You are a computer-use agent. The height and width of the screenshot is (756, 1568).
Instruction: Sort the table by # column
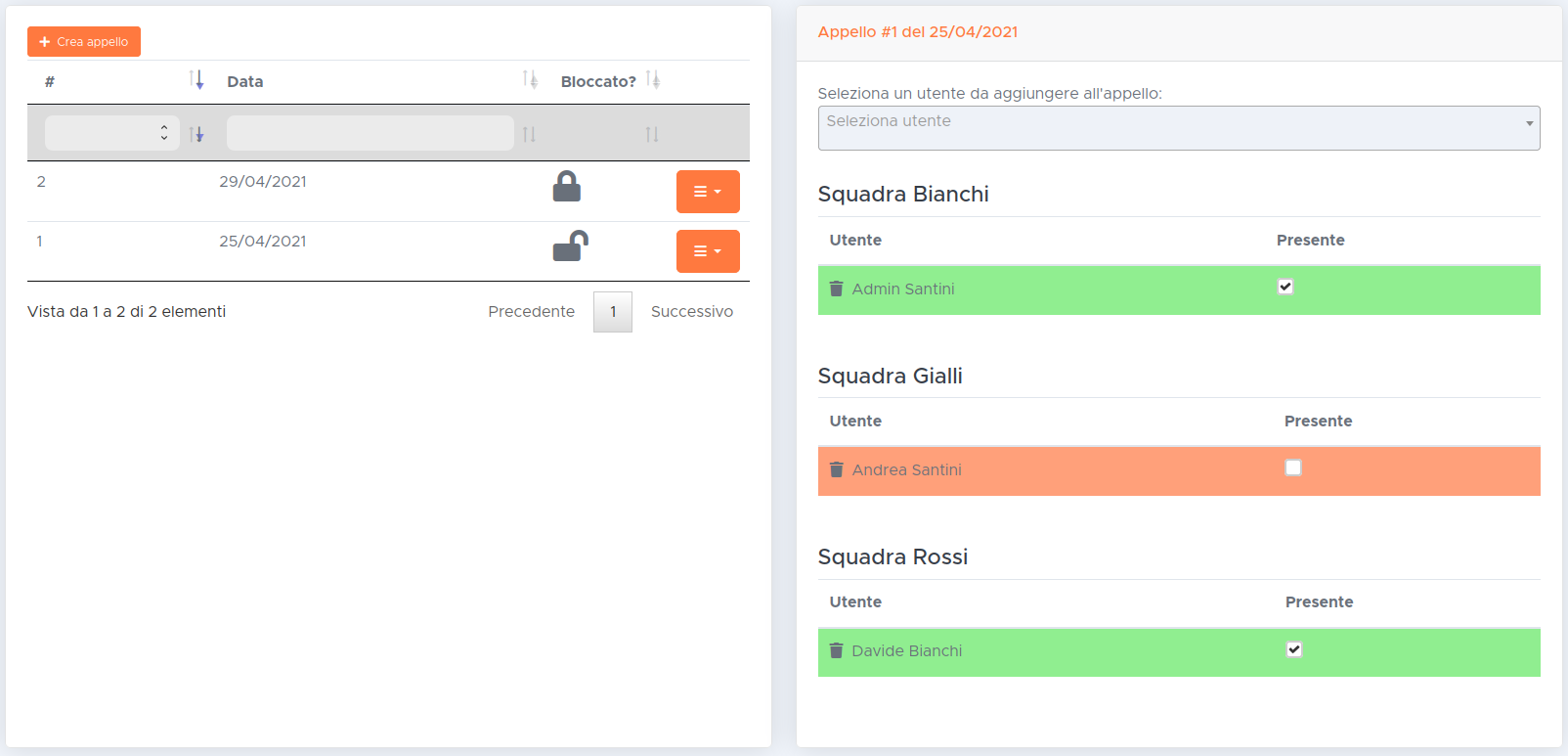click(196, 80)
